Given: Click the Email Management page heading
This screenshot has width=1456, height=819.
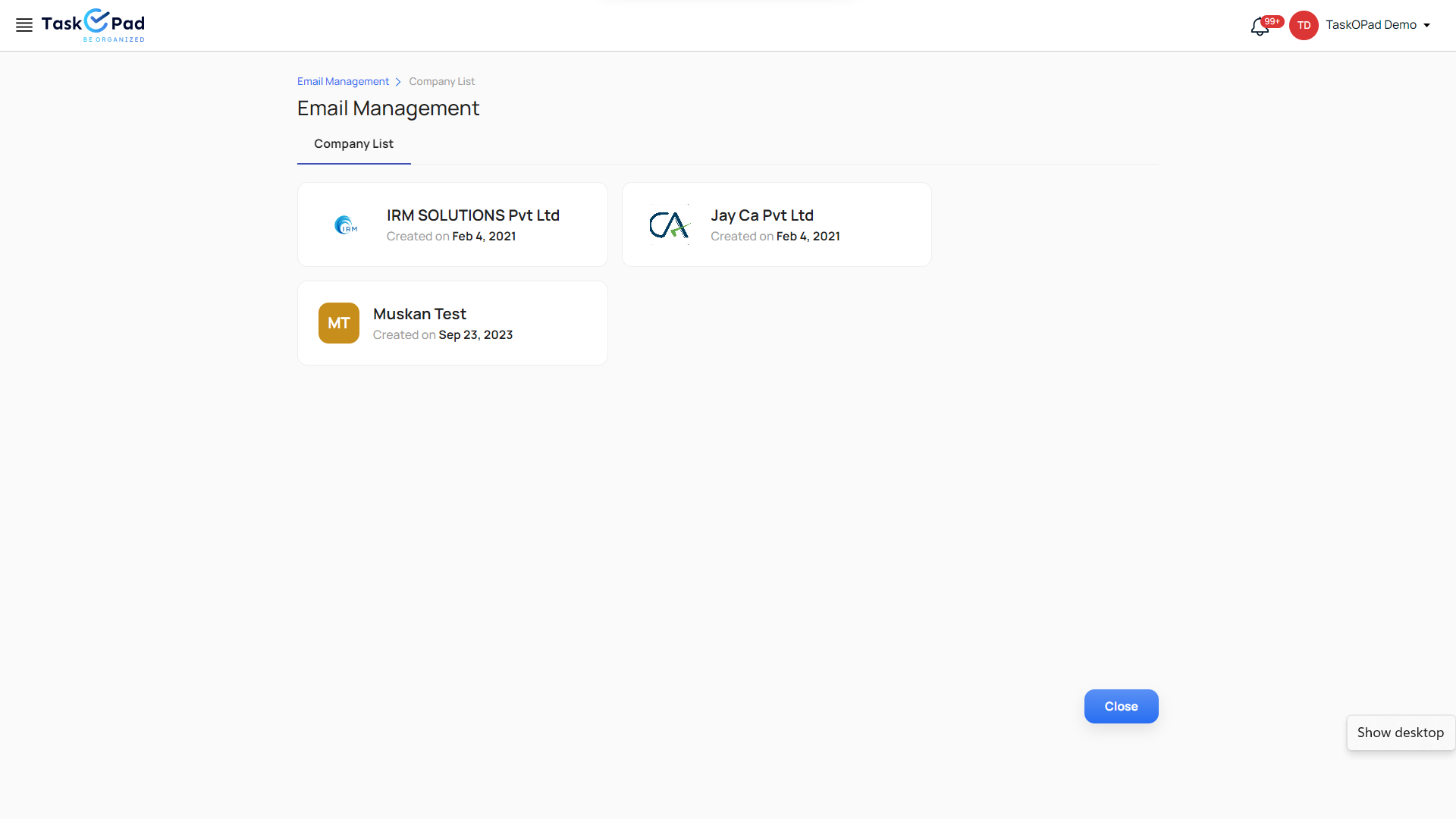Looking at the screenshot, I should click(x=388, y=108).
